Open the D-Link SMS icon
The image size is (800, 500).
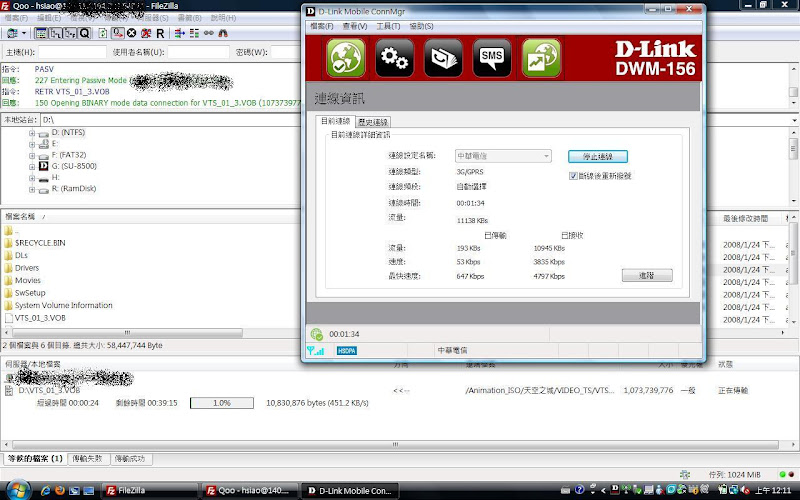coord(492,58)
